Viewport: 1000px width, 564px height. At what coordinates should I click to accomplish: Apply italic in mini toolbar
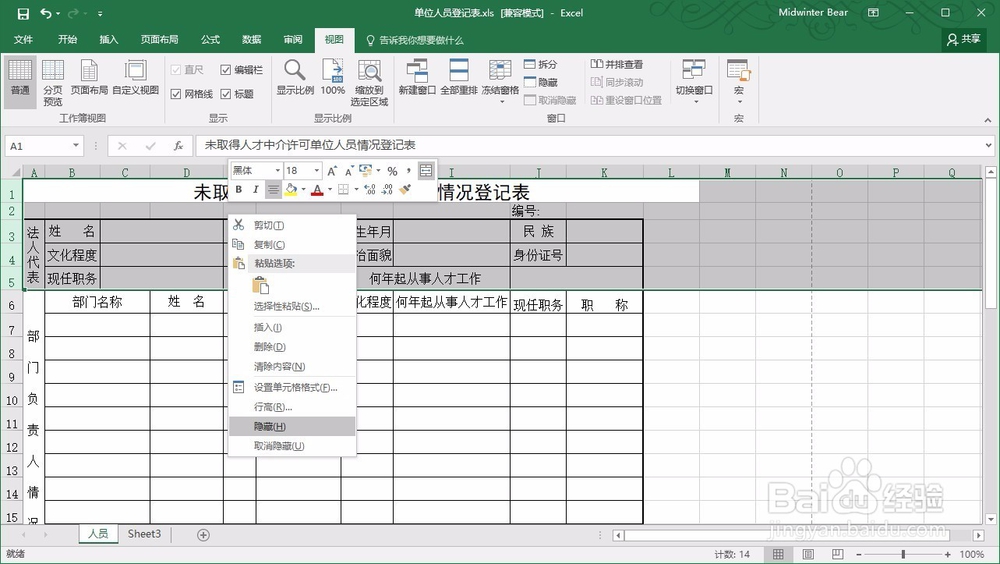(x=255, y=189)
